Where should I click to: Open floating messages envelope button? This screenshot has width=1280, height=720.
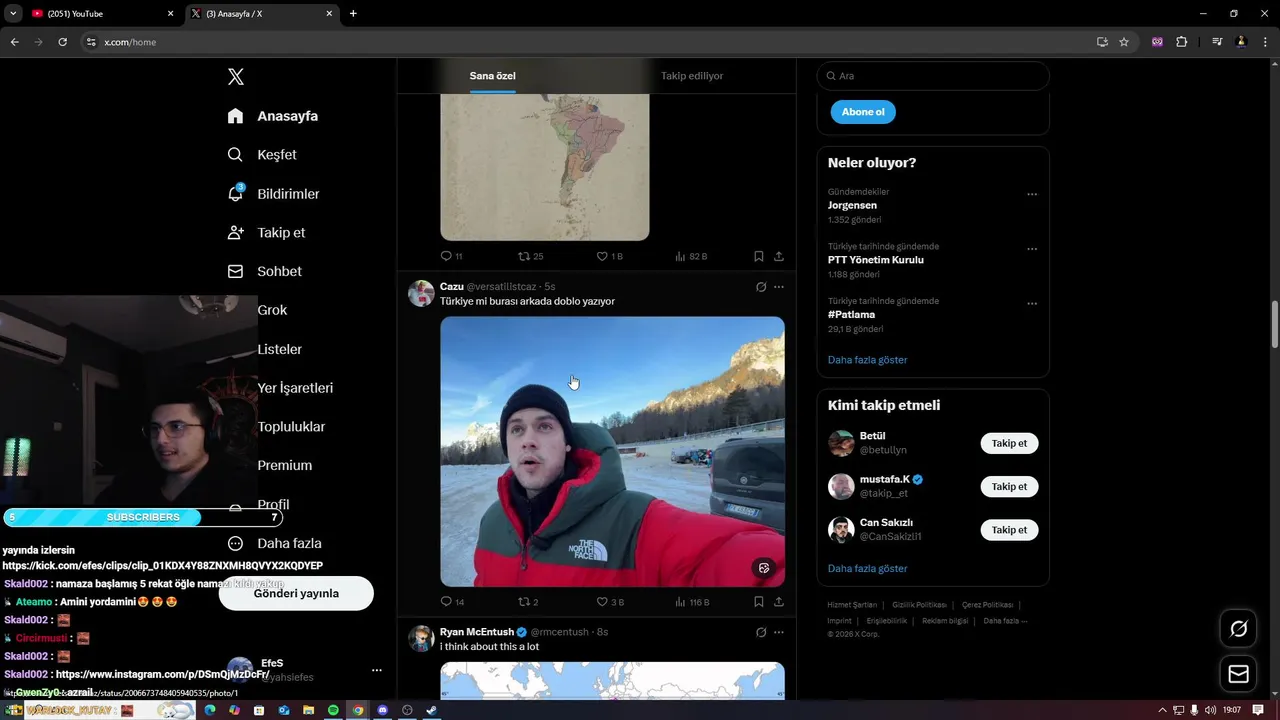(x=1238, y=674)
